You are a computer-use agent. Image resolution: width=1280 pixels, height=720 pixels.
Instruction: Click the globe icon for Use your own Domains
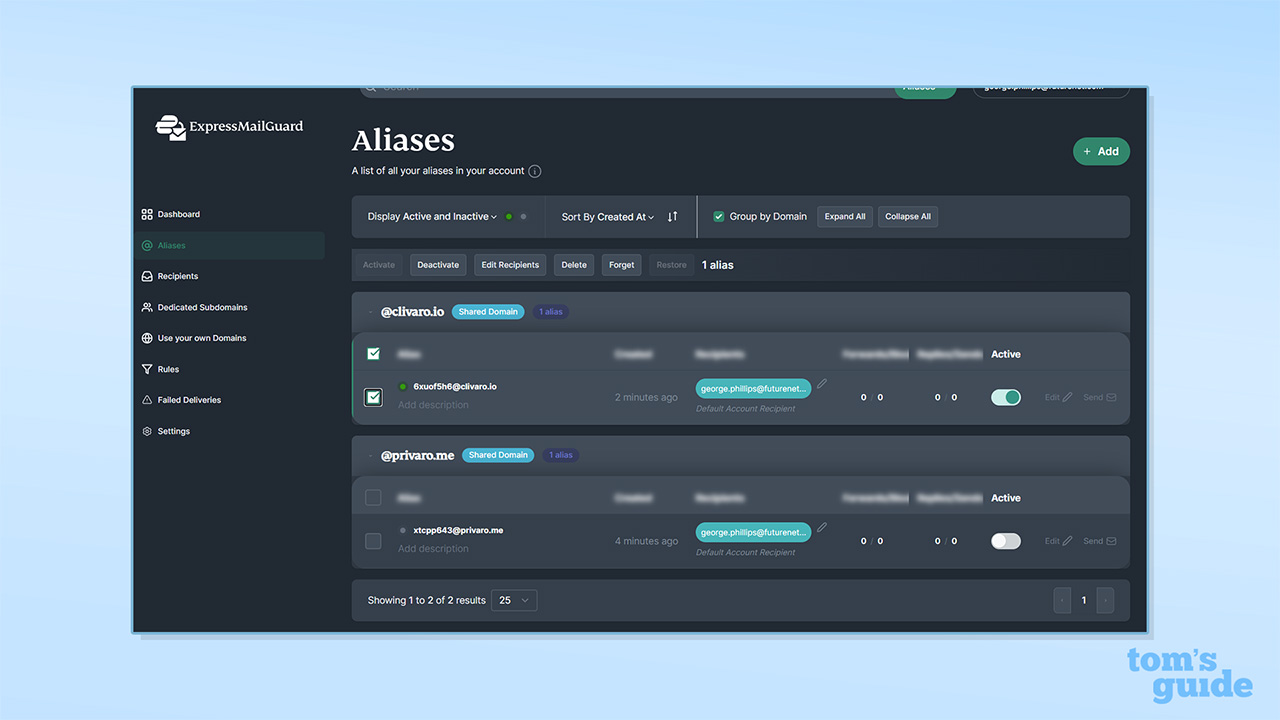coord(145,338)
